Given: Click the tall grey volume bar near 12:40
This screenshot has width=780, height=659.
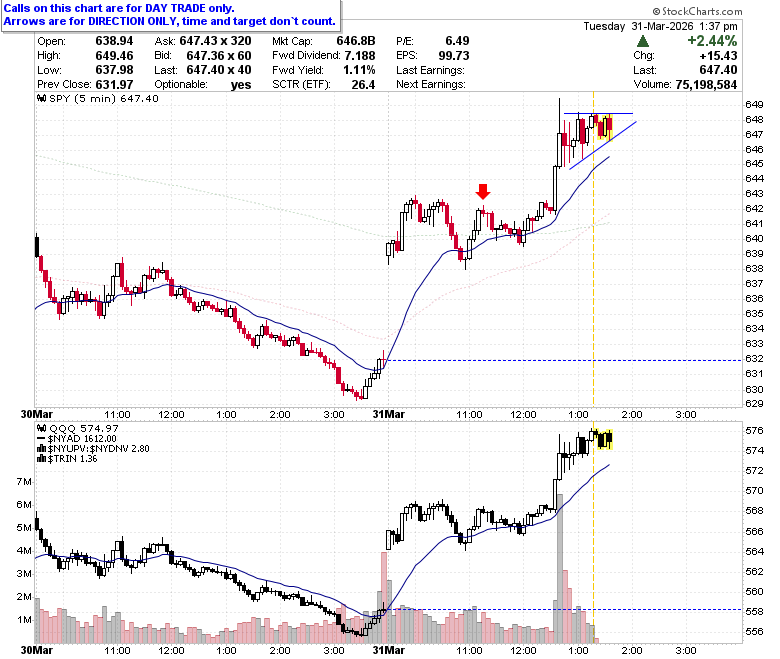Looking at the screenshot, I should click(x=560, y=568).
